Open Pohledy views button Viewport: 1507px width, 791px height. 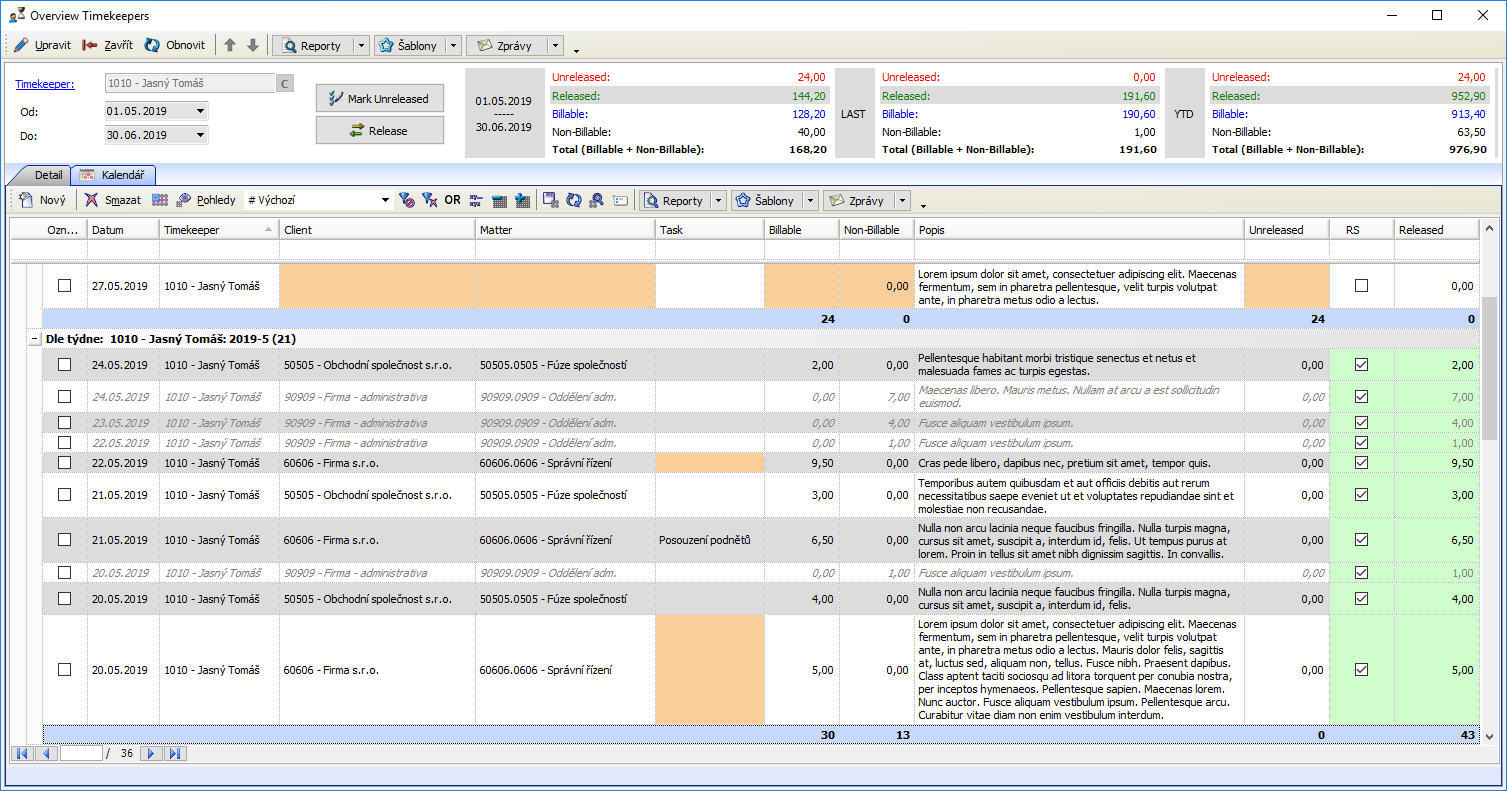pos(206,200)
